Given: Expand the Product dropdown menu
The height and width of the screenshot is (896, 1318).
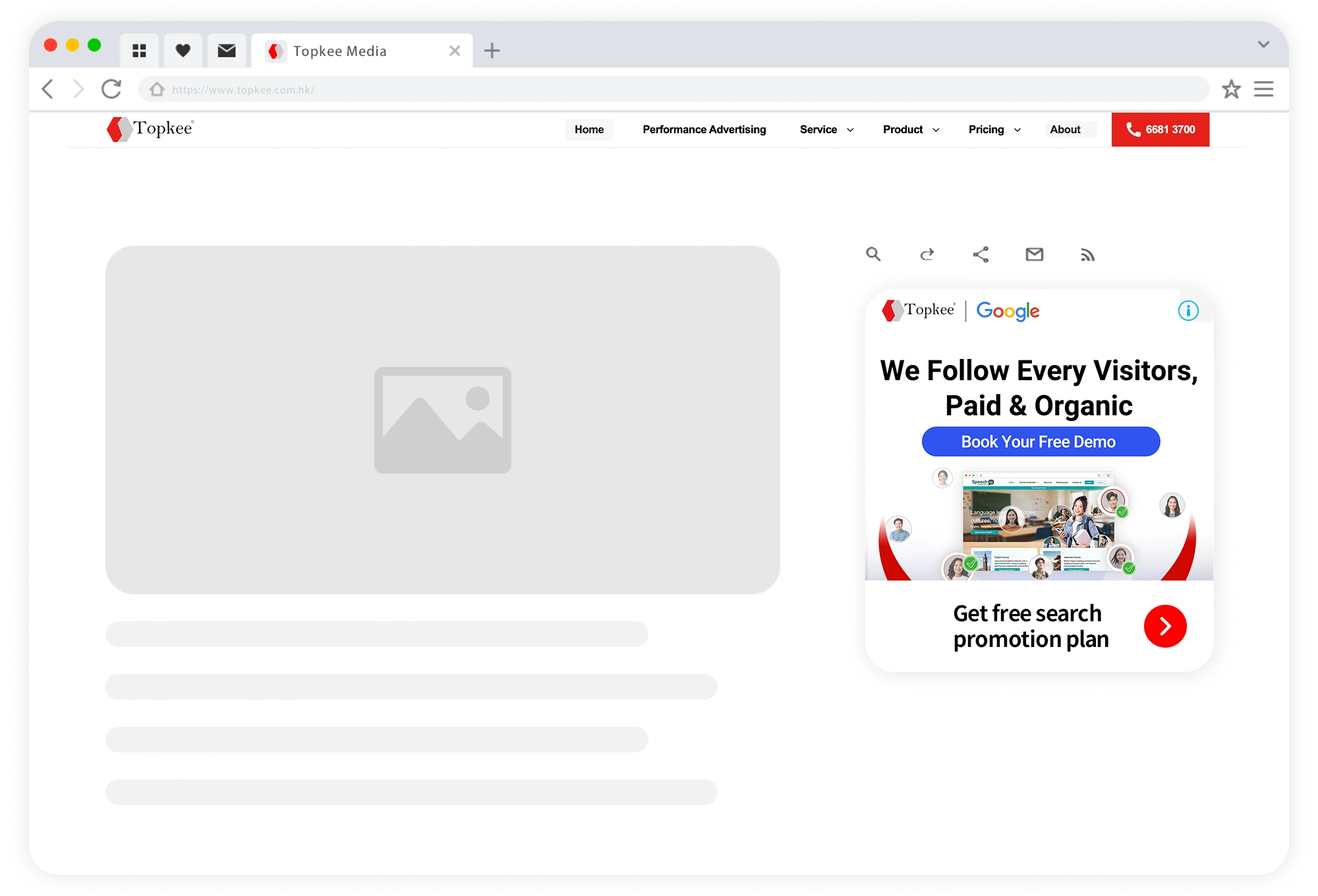Looking at the screenshot, I should click(x=911, y=130).
